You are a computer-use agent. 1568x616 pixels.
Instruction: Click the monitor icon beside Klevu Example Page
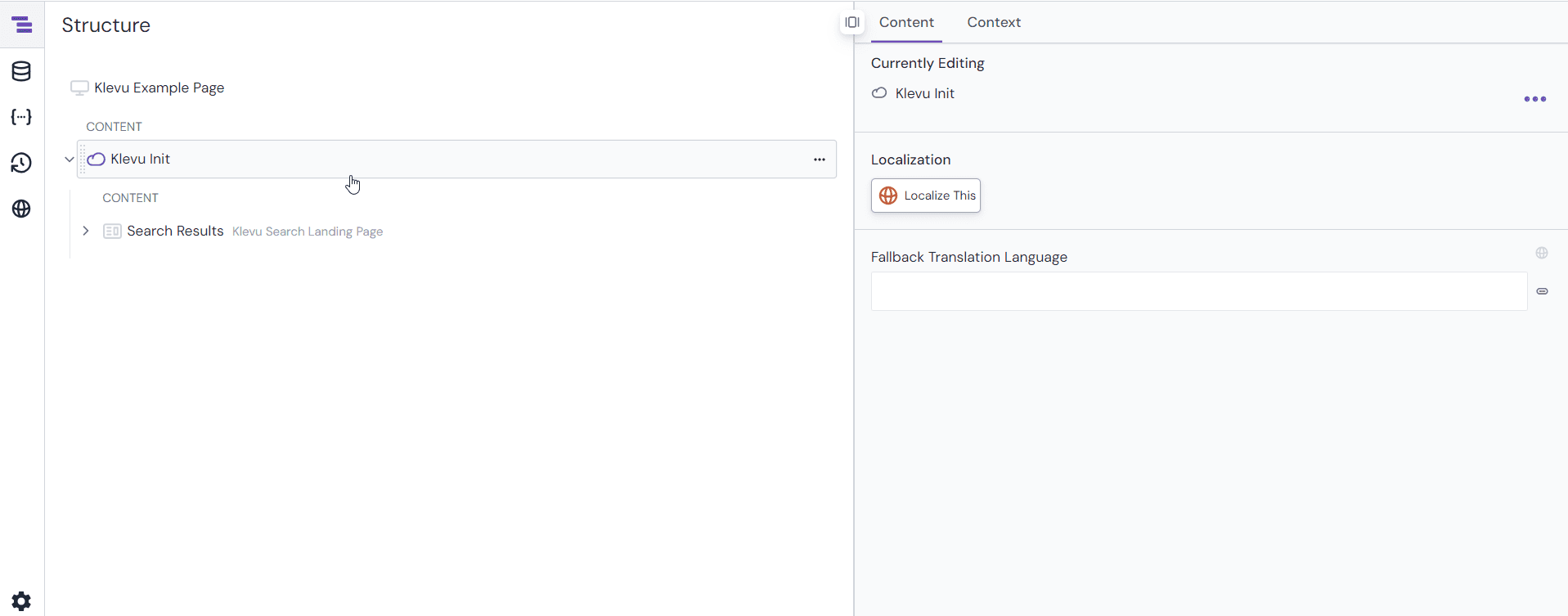coord(79,88)
